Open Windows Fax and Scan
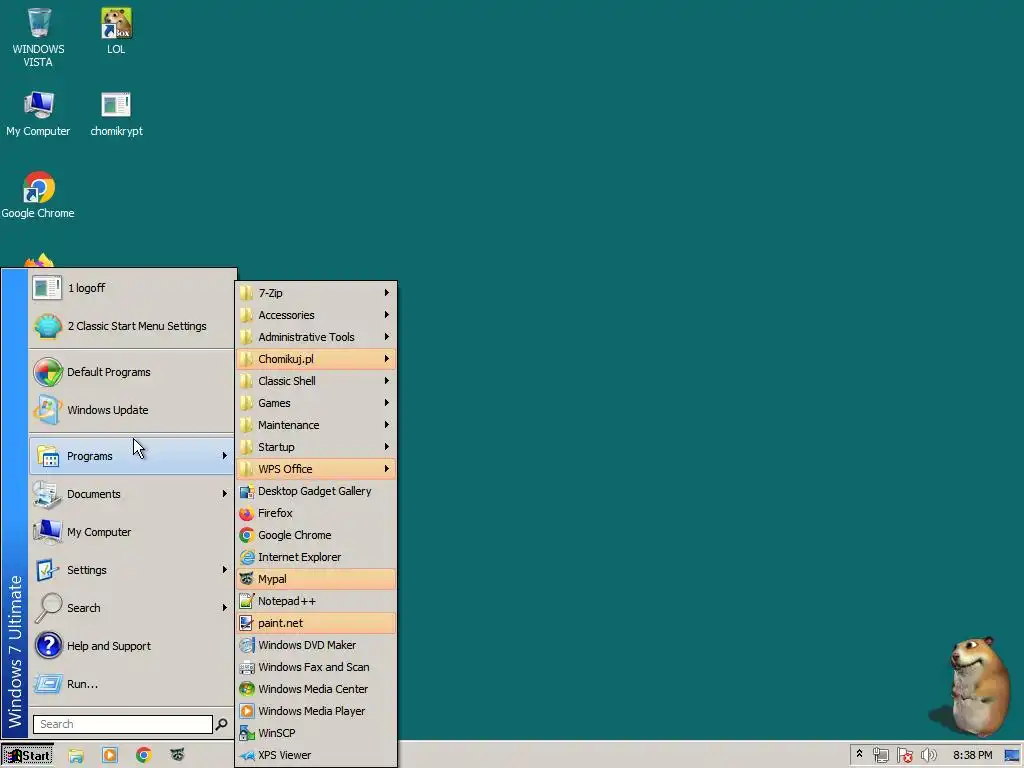This screenshot has width=1024, height=768. point(317,667)
